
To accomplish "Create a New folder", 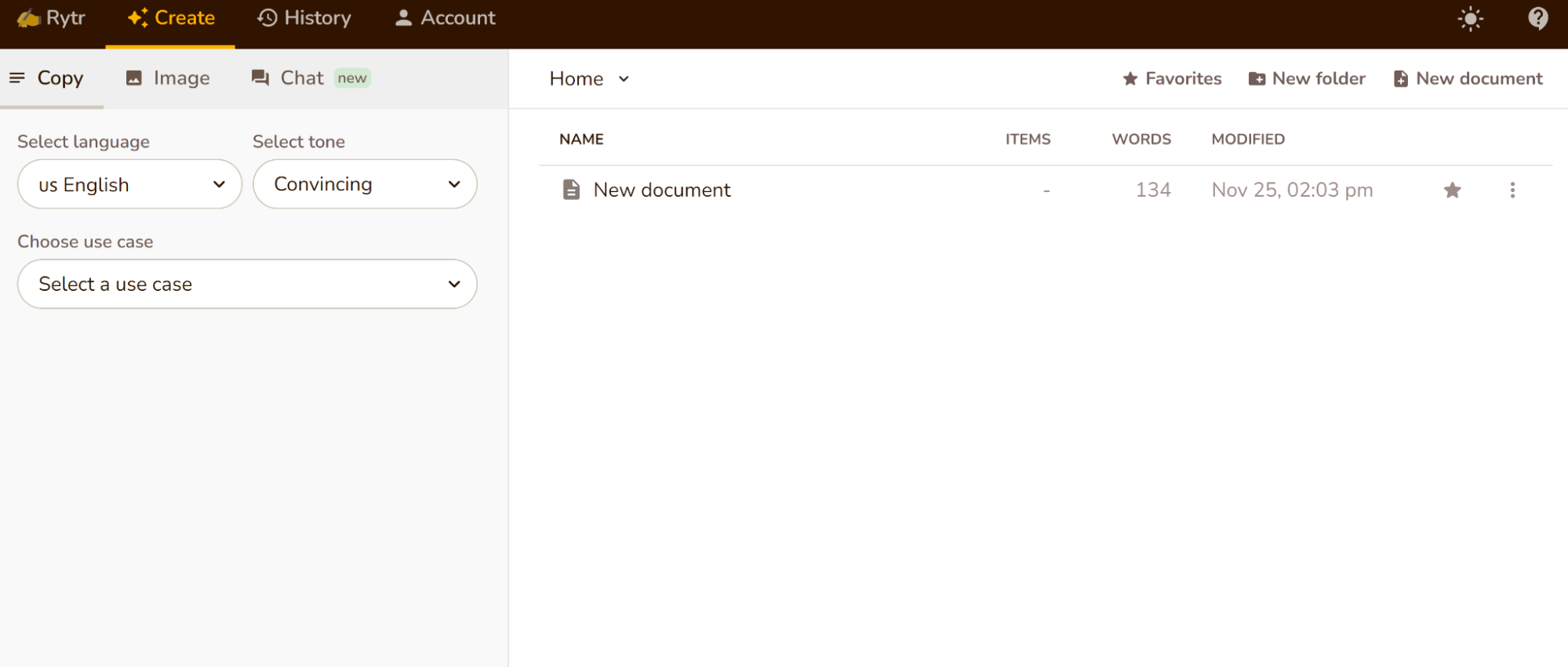I will [1307, 78].
